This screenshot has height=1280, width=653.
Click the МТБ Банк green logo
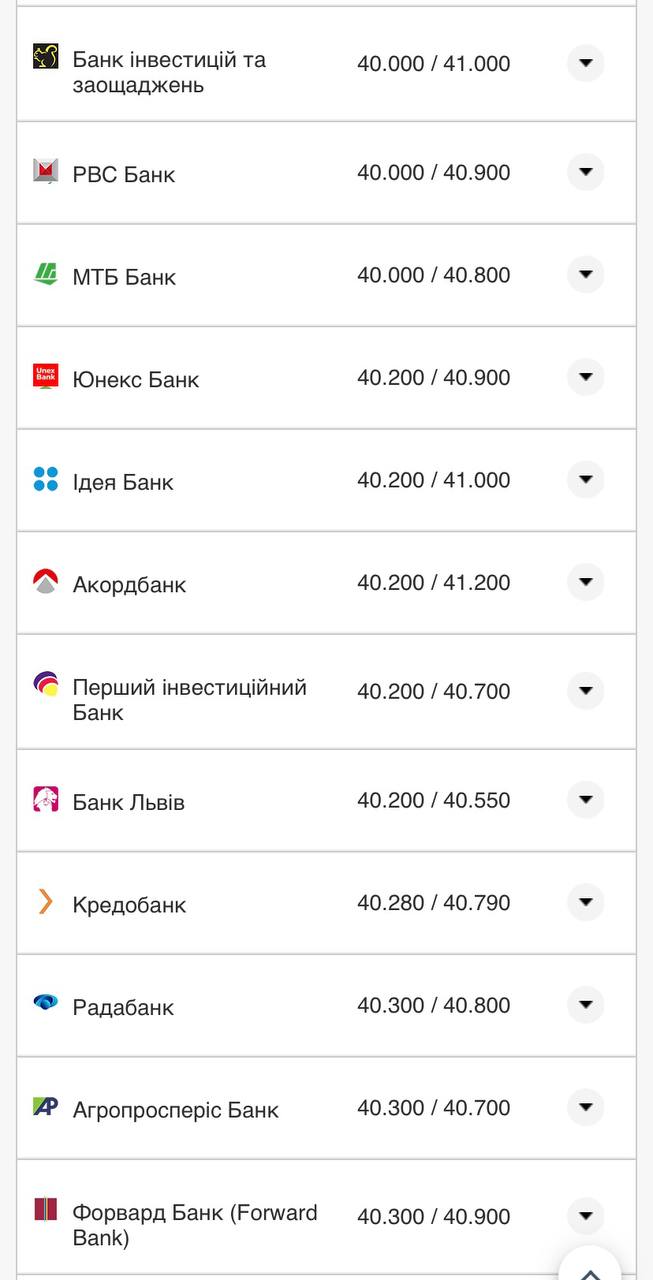[46, 274]
